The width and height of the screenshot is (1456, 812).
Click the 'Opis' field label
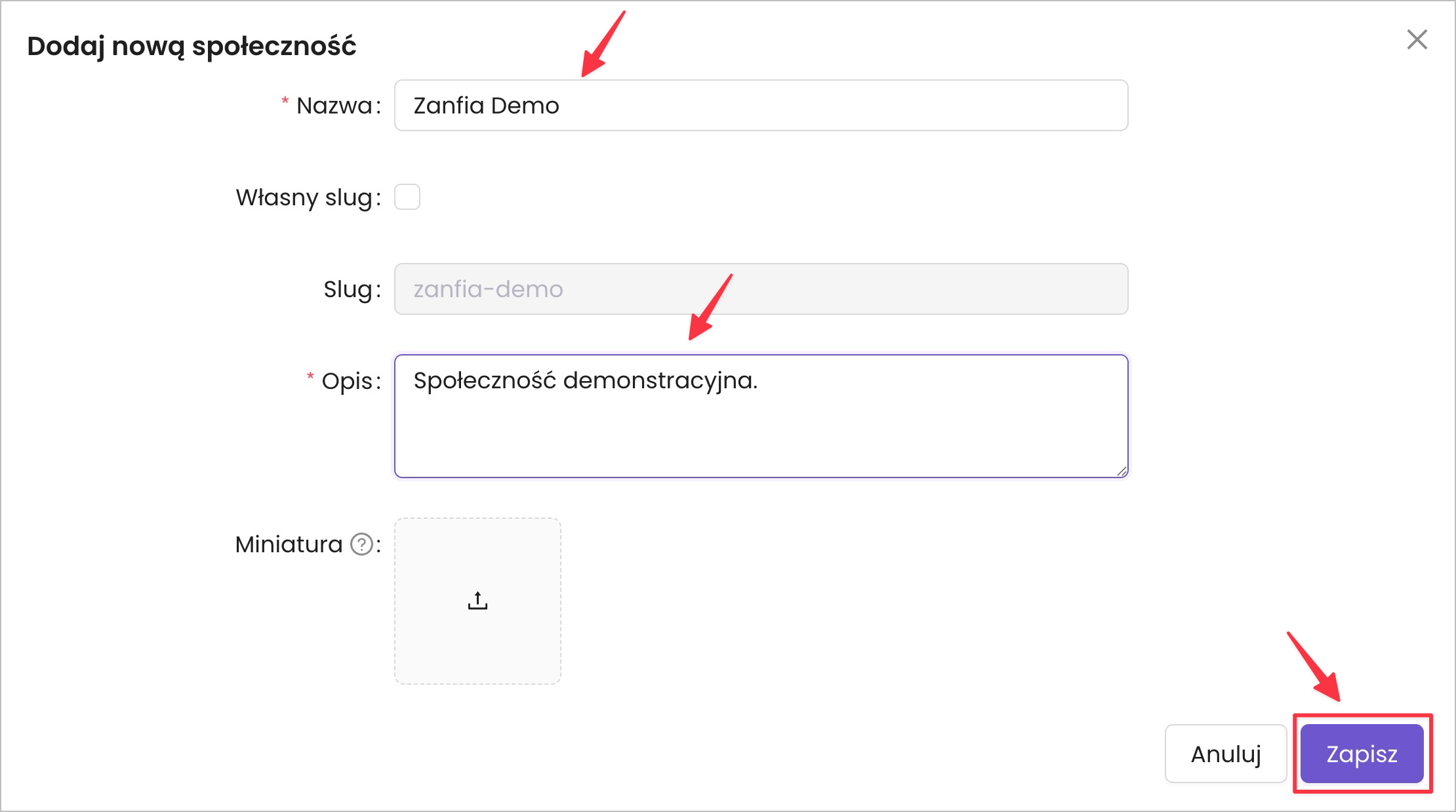(347, 381)
